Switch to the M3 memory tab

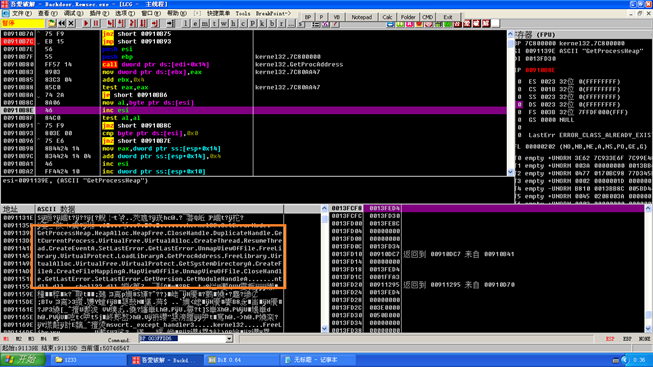coord(31,339)
